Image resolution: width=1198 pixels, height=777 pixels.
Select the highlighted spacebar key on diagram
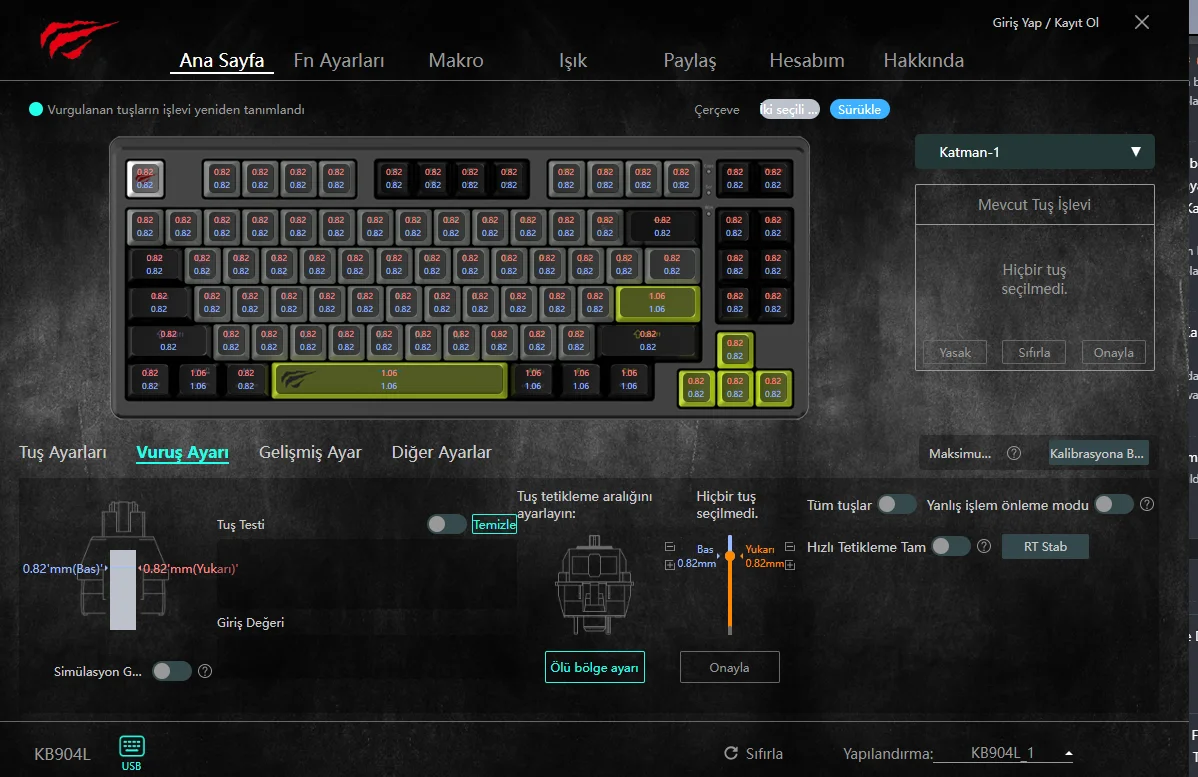click(x=390, y=380)
